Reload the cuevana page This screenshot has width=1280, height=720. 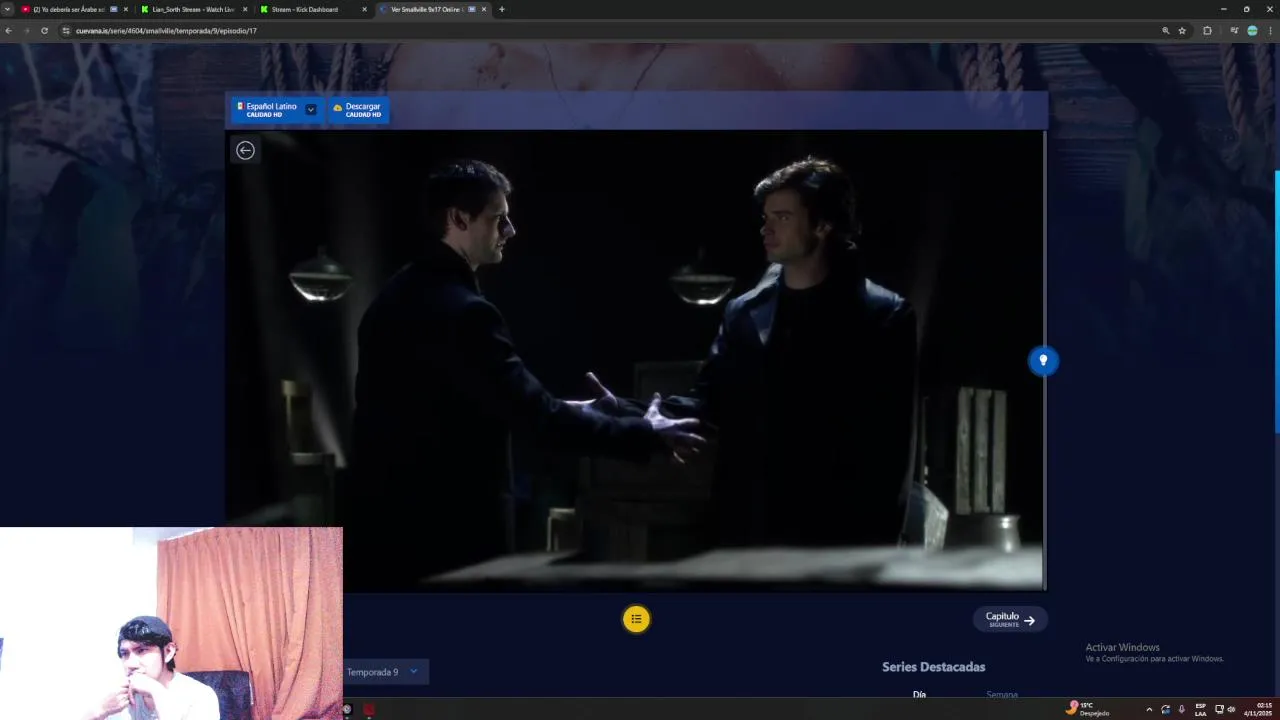pyautogui.click(x=44, y=31)
